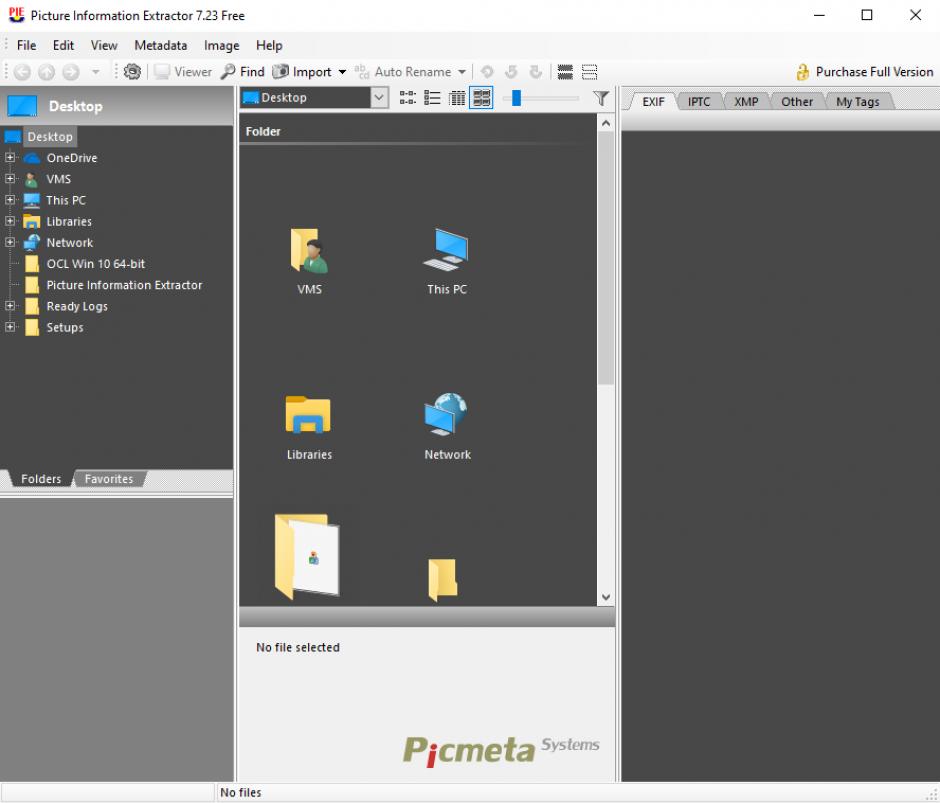Image resolution: width=940 pixels, height=803 pixels.
Task: Open the navigation history dropdown arrow
Action: coord(95,72)
